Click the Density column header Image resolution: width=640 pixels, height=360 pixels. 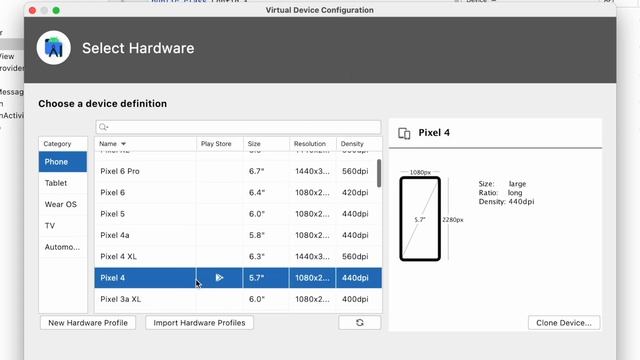(359, 144)
